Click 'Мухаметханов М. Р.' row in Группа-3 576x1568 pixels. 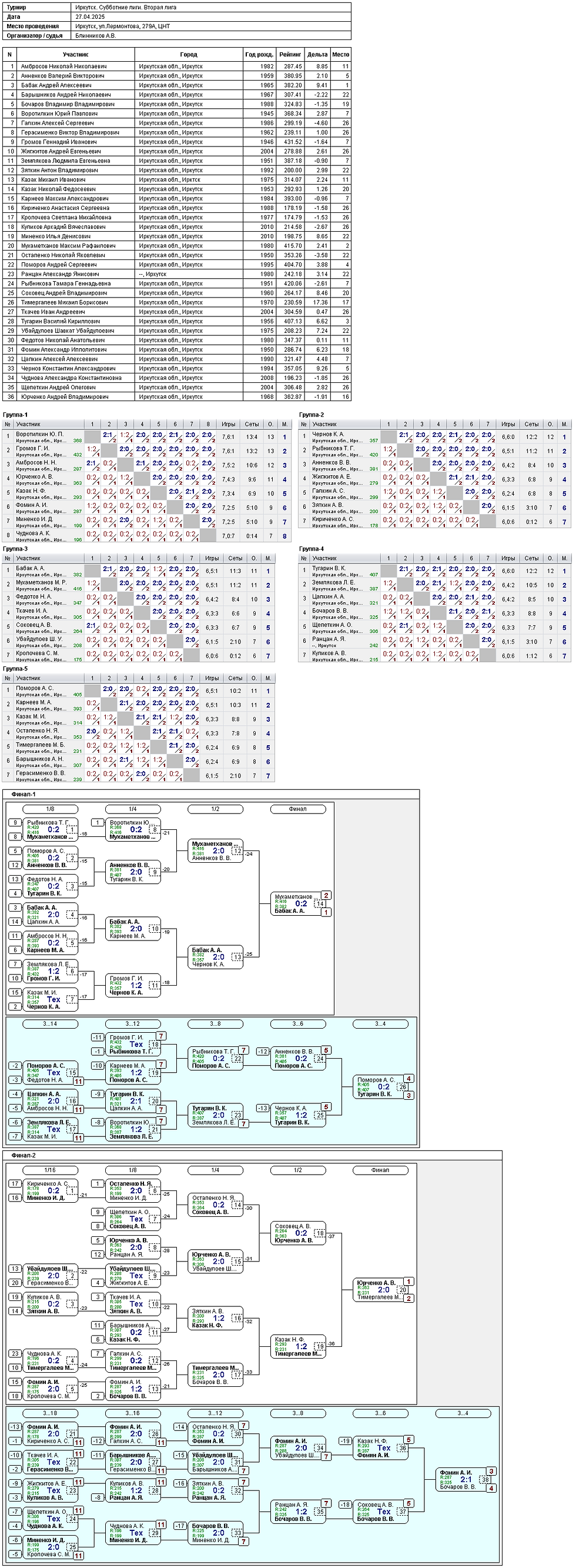click(139, 585)
